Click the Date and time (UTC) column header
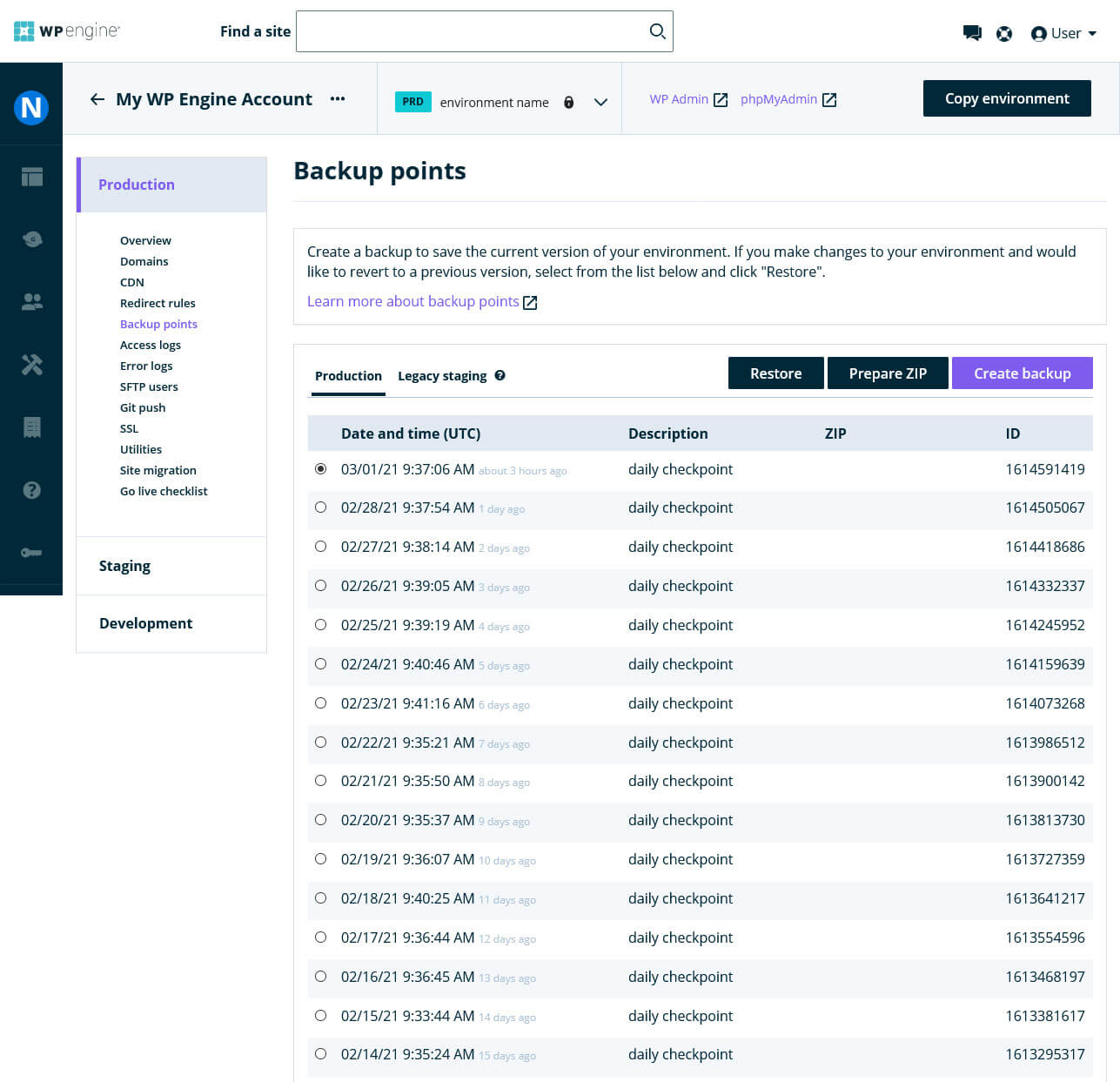This screenshot has height=1082, width=1120. point(411,433)
